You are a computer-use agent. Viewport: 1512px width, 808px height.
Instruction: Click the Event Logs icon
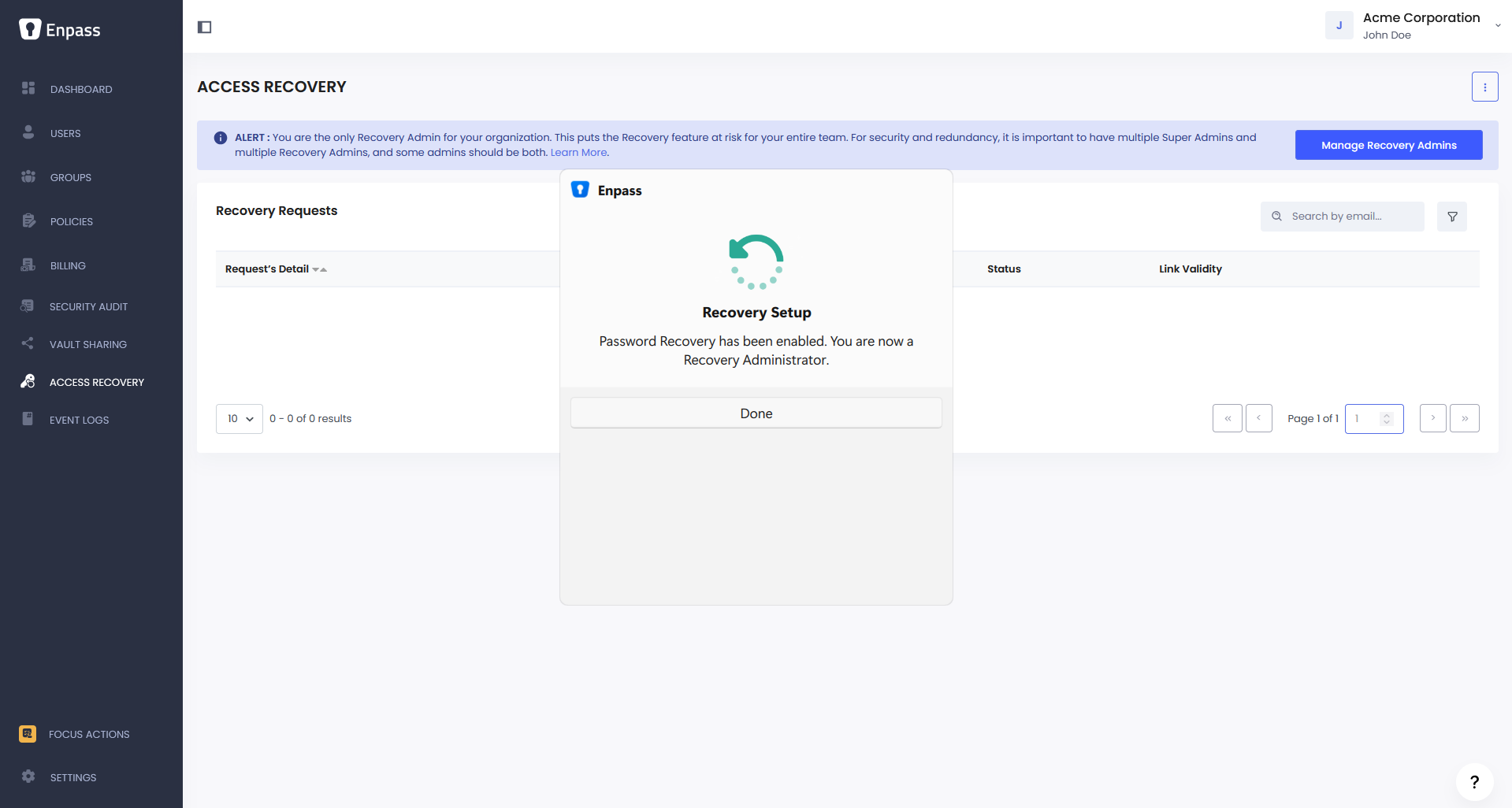click(x=28, y=419)
